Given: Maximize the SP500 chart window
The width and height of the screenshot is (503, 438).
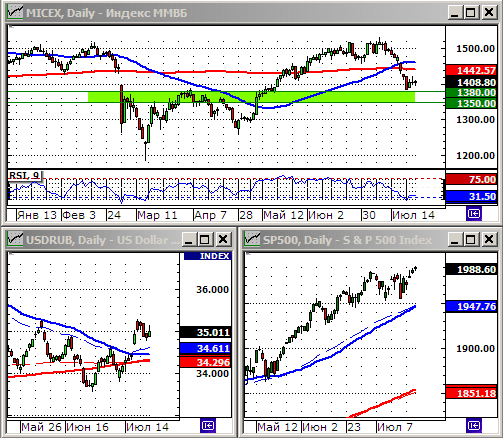Looking at the screenshot, I should point(471,239).
